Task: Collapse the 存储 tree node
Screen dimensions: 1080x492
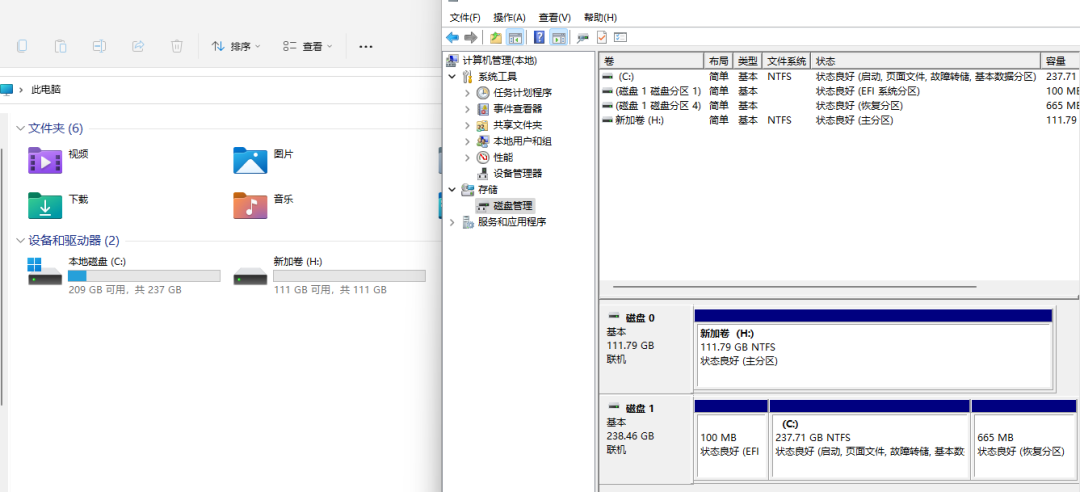Action: click(452, 189)
